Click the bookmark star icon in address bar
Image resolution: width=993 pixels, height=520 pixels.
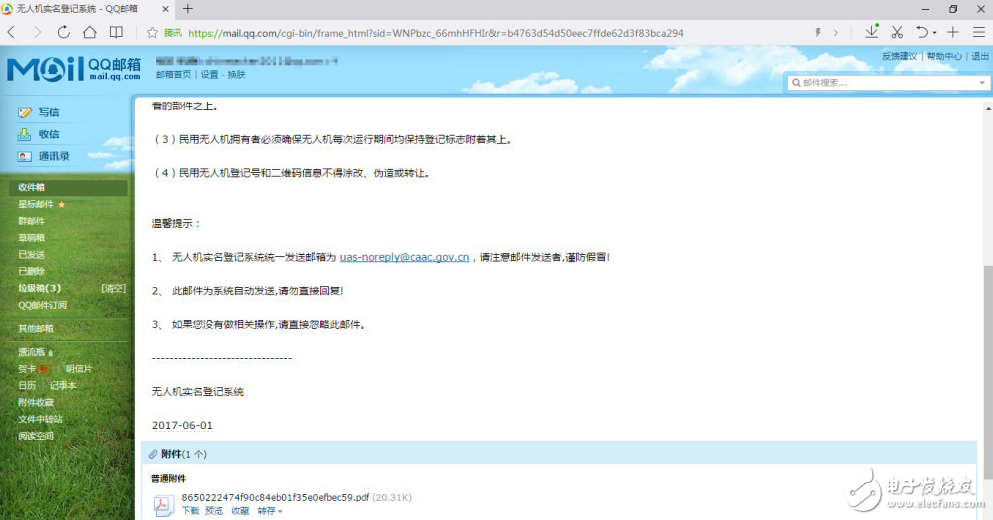point(152,32)
